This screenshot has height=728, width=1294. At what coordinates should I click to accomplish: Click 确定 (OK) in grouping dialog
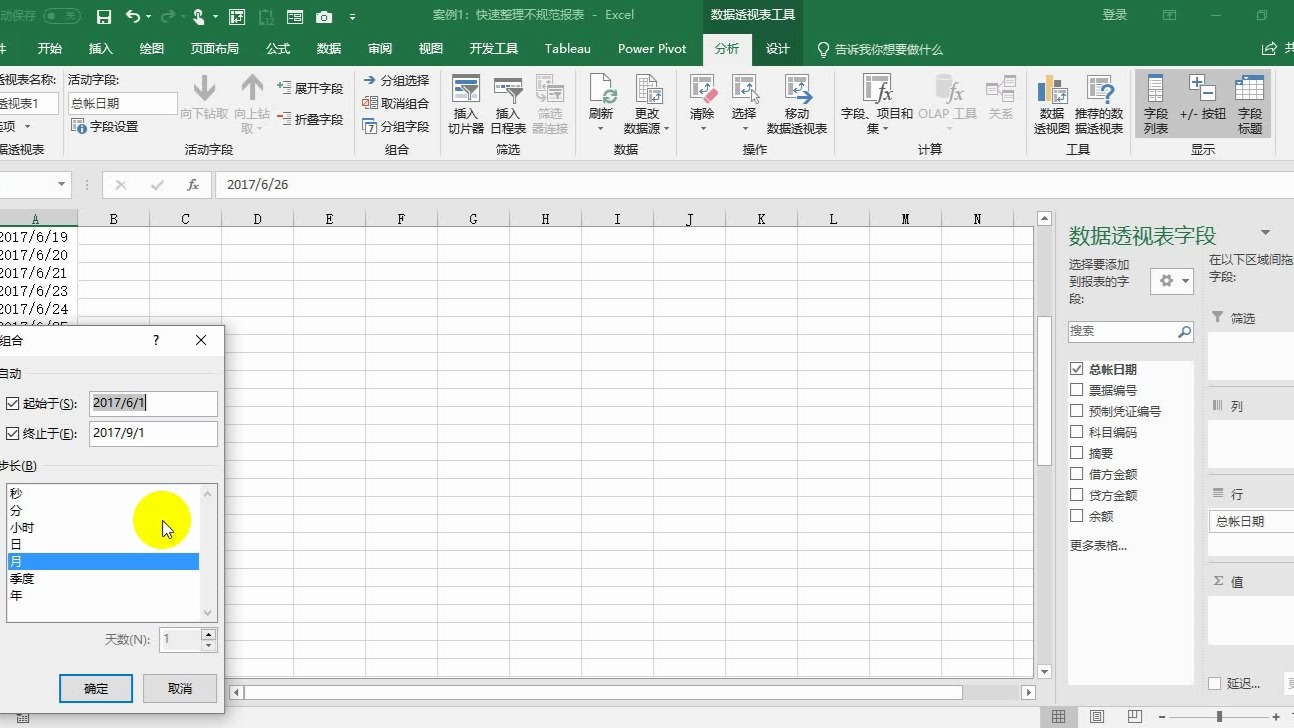point(96,688)
